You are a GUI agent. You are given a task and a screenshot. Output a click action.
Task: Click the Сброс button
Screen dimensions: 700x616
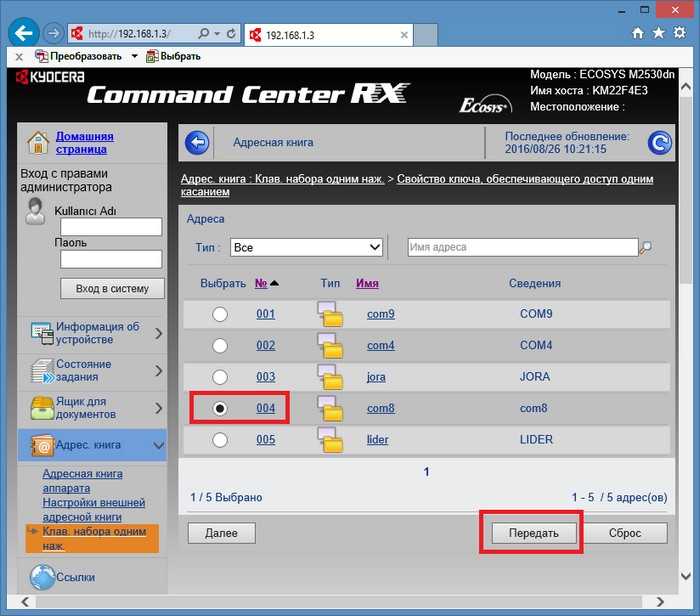625,533
